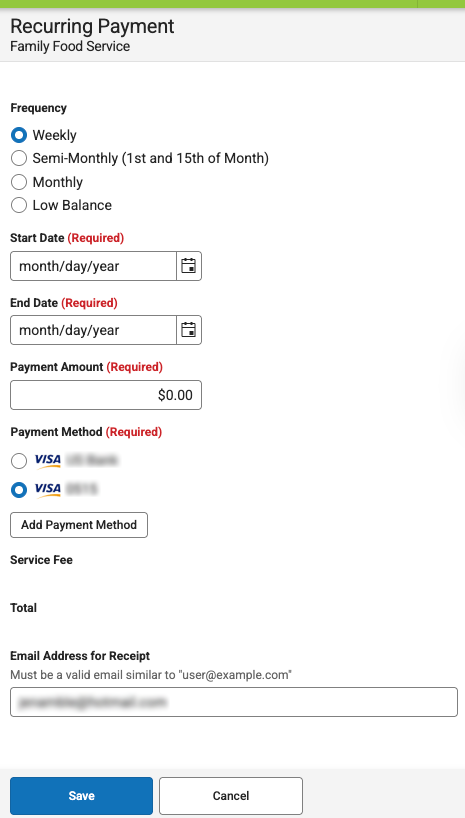
Task: Click the Visa logo of the selected card
Action: coord(47,489)
